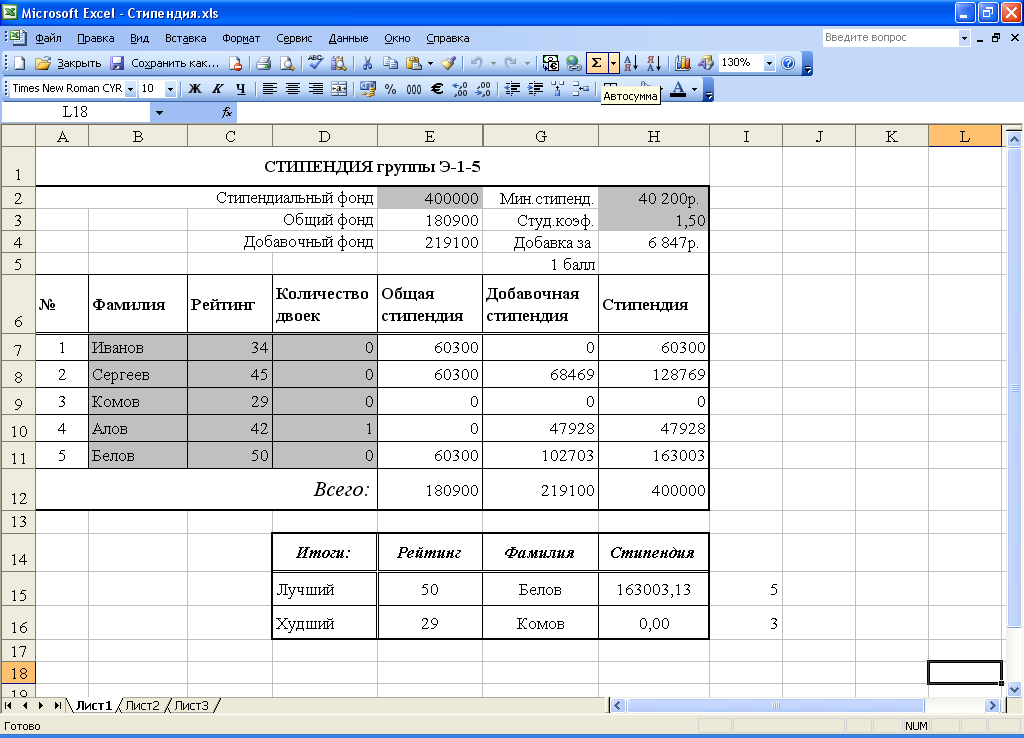The image size is (1024, 738).
Task: Open the Вставка menu
Action: (x=185, y=38)
